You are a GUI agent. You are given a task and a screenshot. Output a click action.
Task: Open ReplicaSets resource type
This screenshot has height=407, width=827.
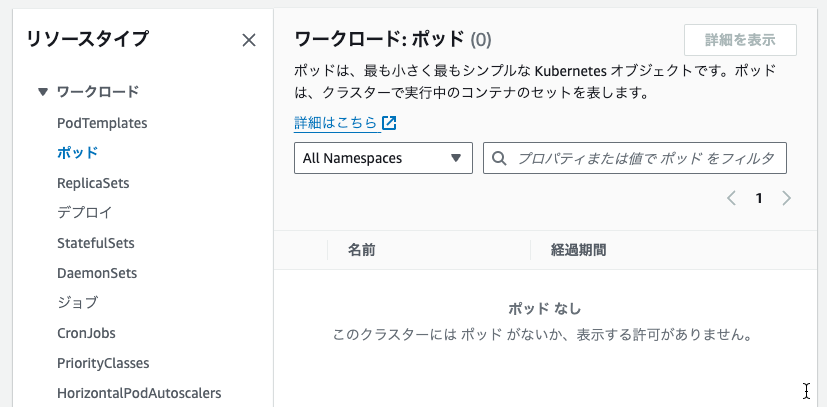pyautogui.click(x=93, y=183)
